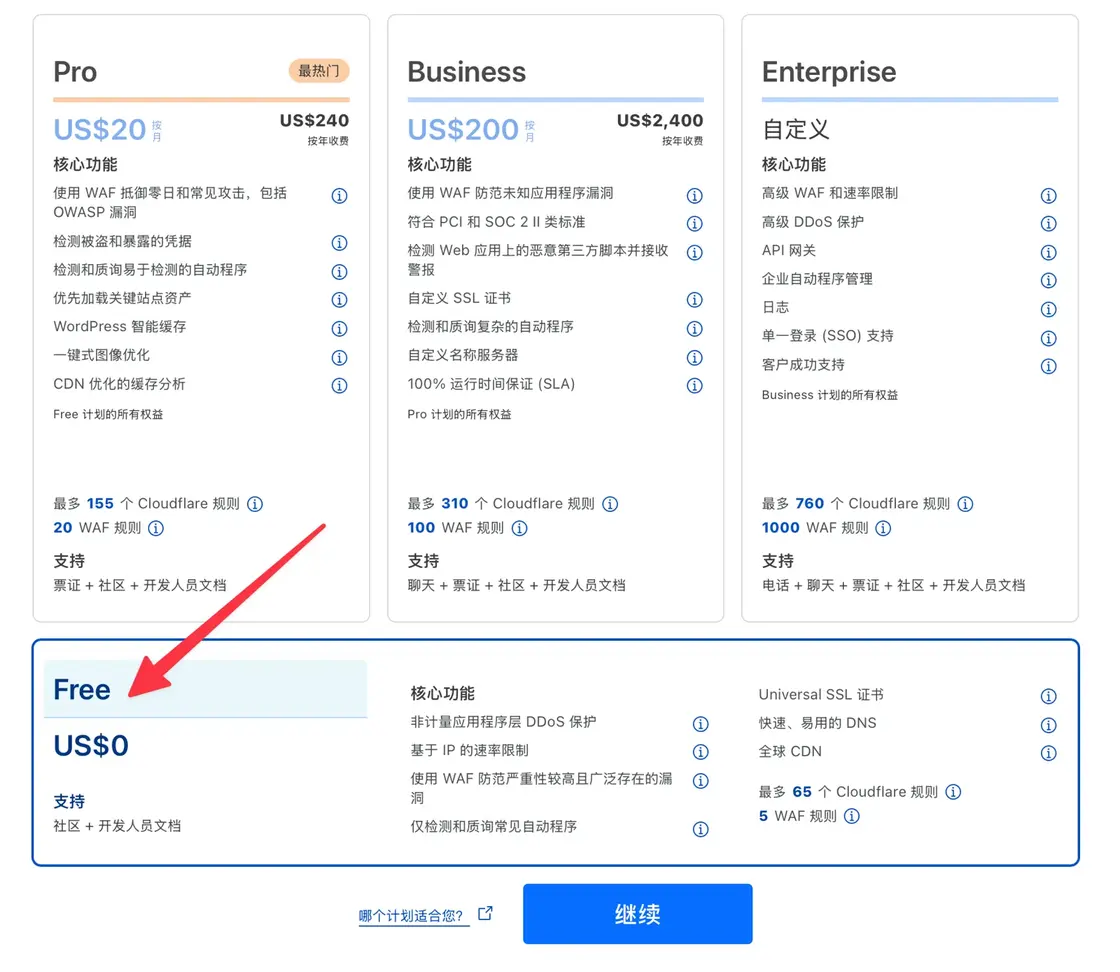Show info for 符合 PCI 和 SOC 2 II 类标准
Image resolution: width=1120 pixels, height=972 pixels.
(x=694, y=224)
